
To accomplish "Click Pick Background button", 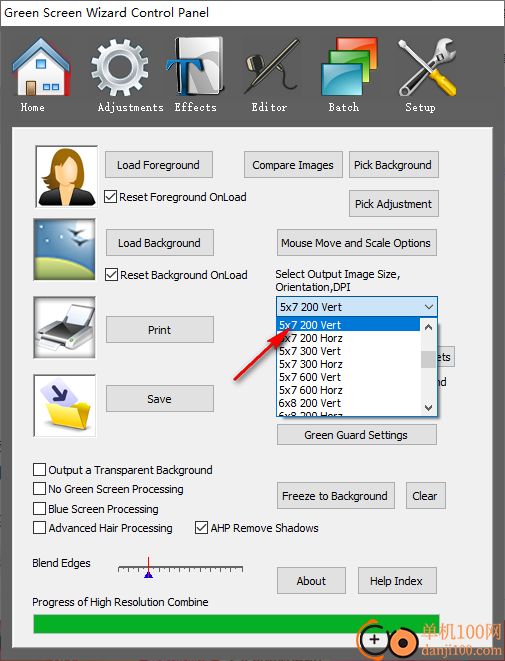I will pyautogui.click(x=393, y=165).
